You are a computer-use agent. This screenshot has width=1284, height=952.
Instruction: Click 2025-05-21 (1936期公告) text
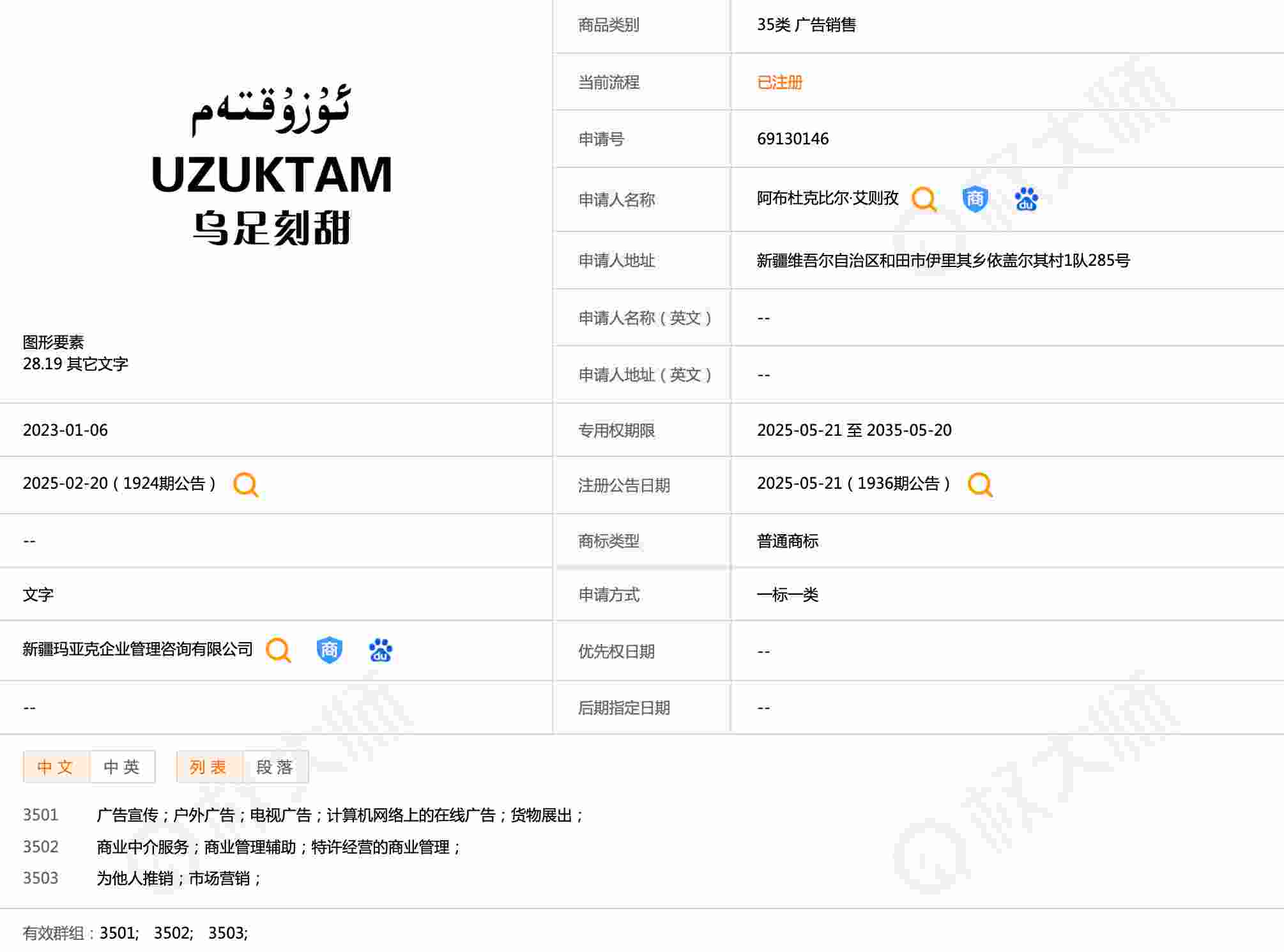pos(853,483)
